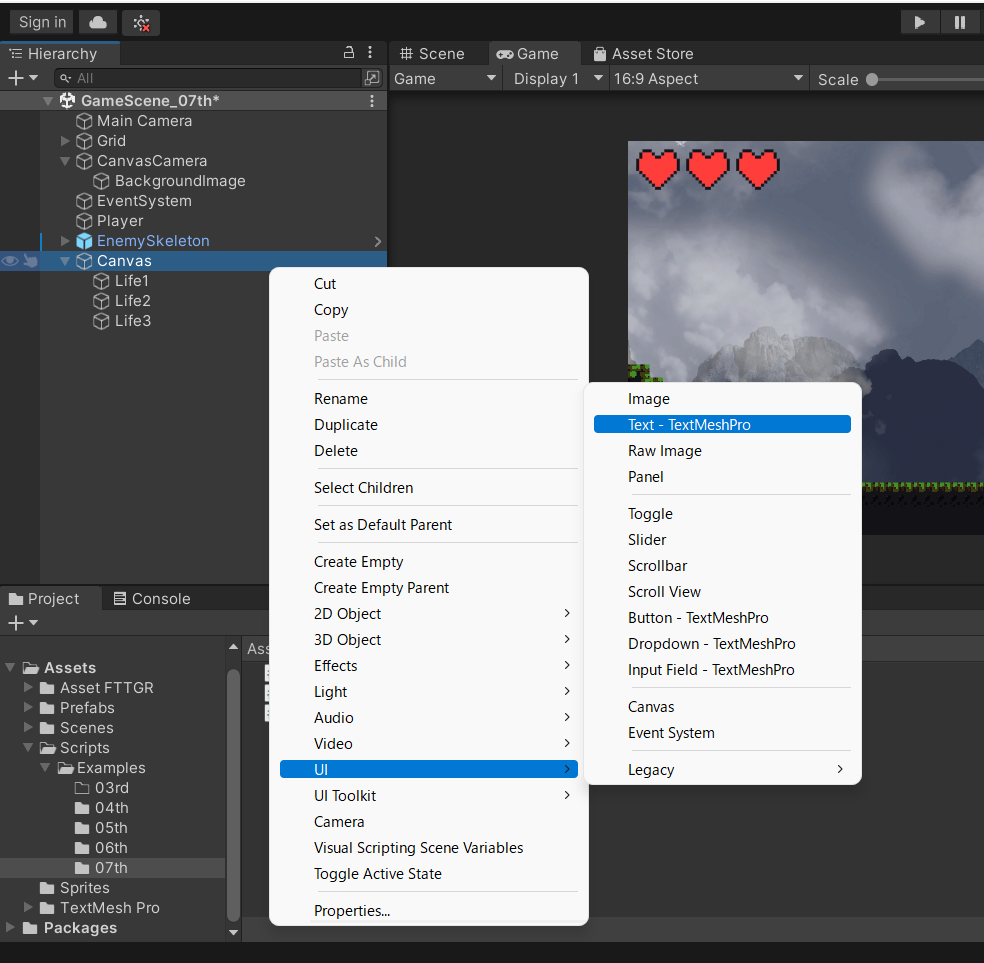
Task: Open the Console tab
Action: (152, 599)
